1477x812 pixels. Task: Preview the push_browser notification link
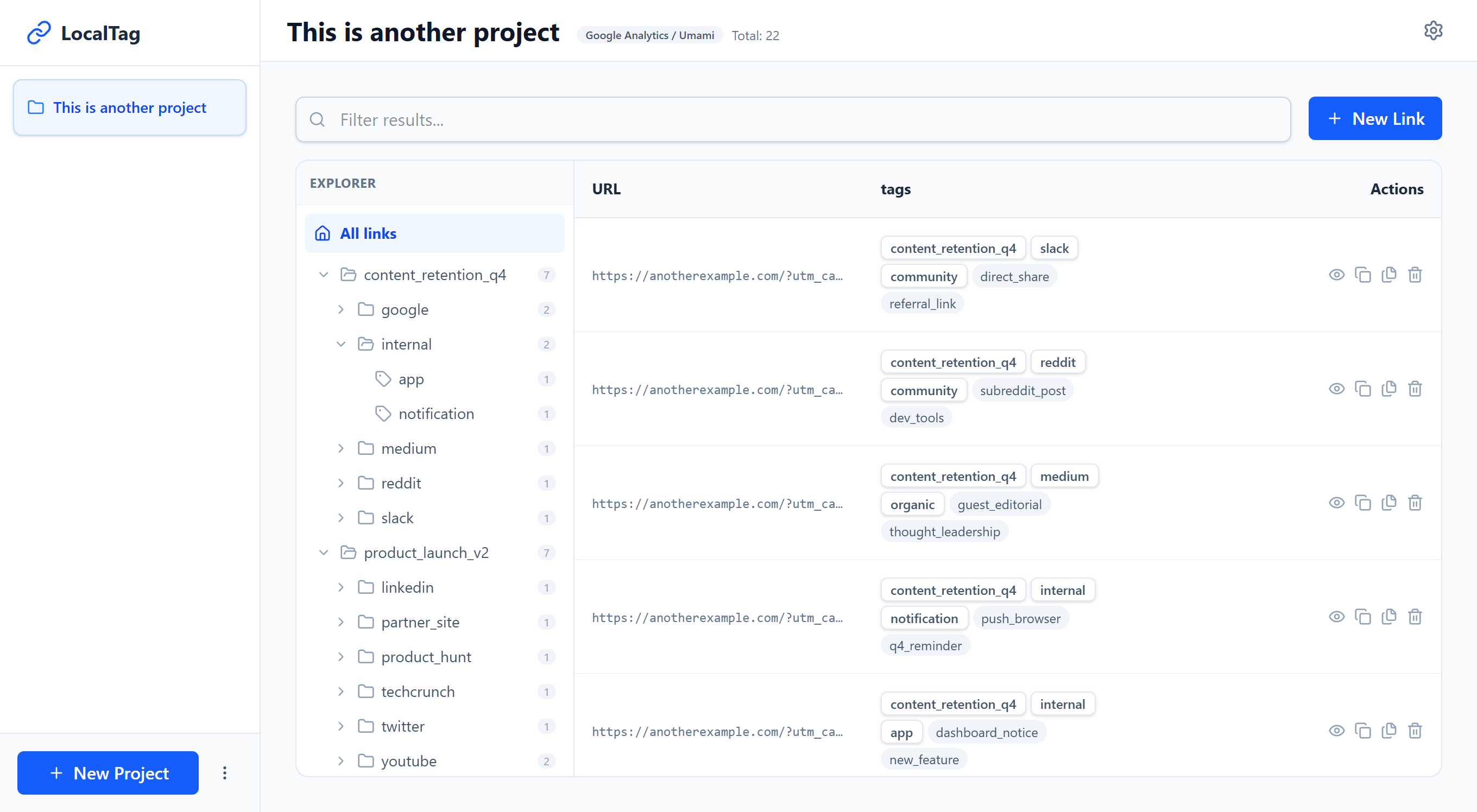(1336, 617)
